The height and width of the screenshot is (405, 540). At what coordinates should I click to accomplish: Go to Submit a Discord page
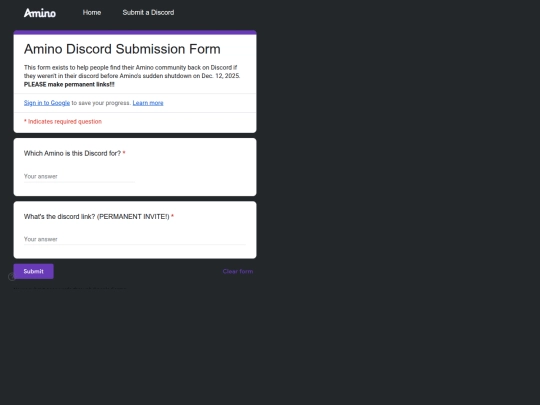[x=148, y=12]
